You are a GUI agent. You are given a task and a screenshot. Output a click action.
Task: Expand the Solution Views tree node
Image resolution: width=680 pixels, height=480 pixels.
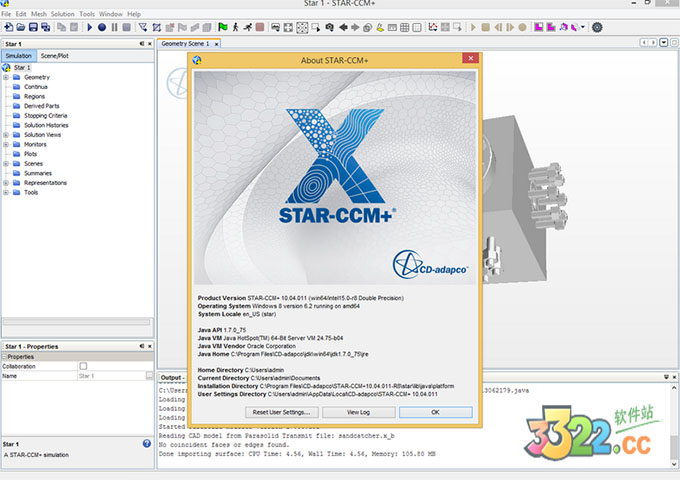point(6,134)
